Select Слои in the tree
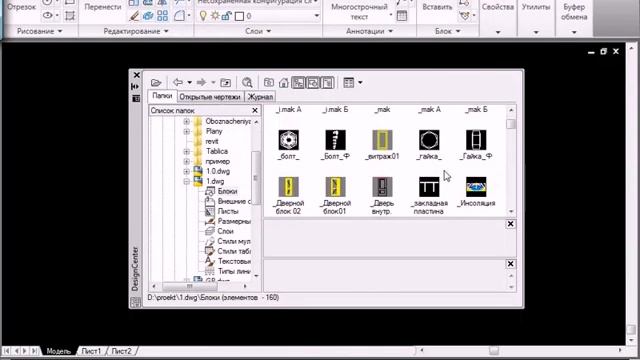The width and height of the screenshot is (640, 360). tap(225, 231)
